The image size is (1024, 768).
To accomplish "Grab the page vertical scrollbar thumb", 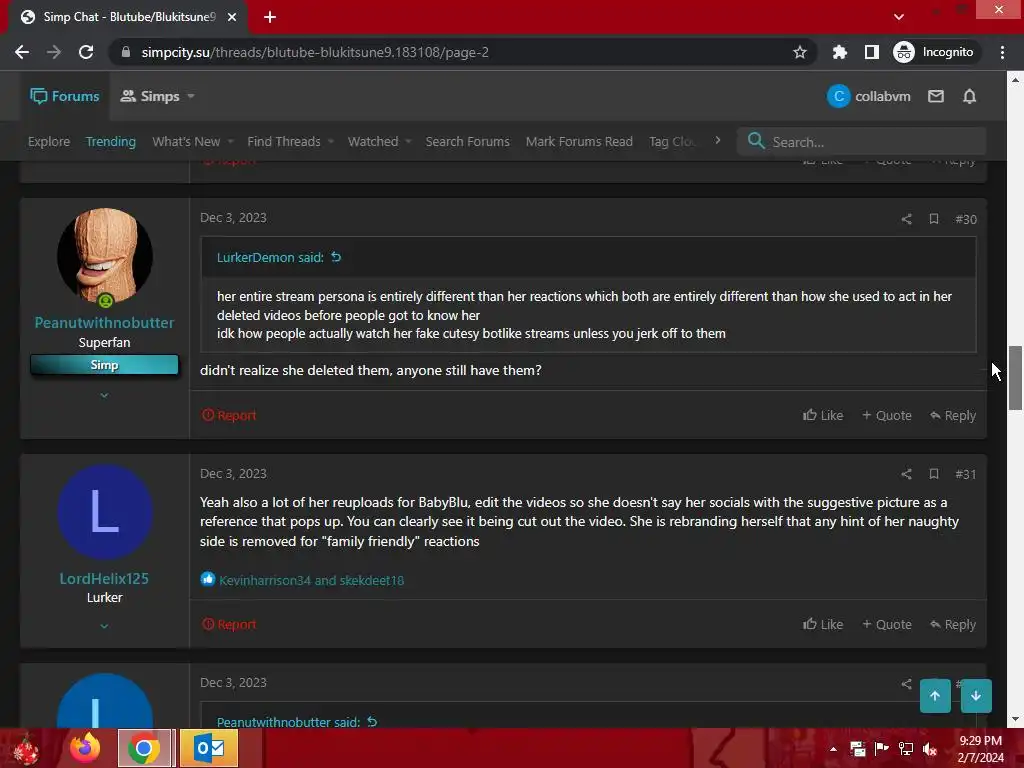I will 1015,378.
